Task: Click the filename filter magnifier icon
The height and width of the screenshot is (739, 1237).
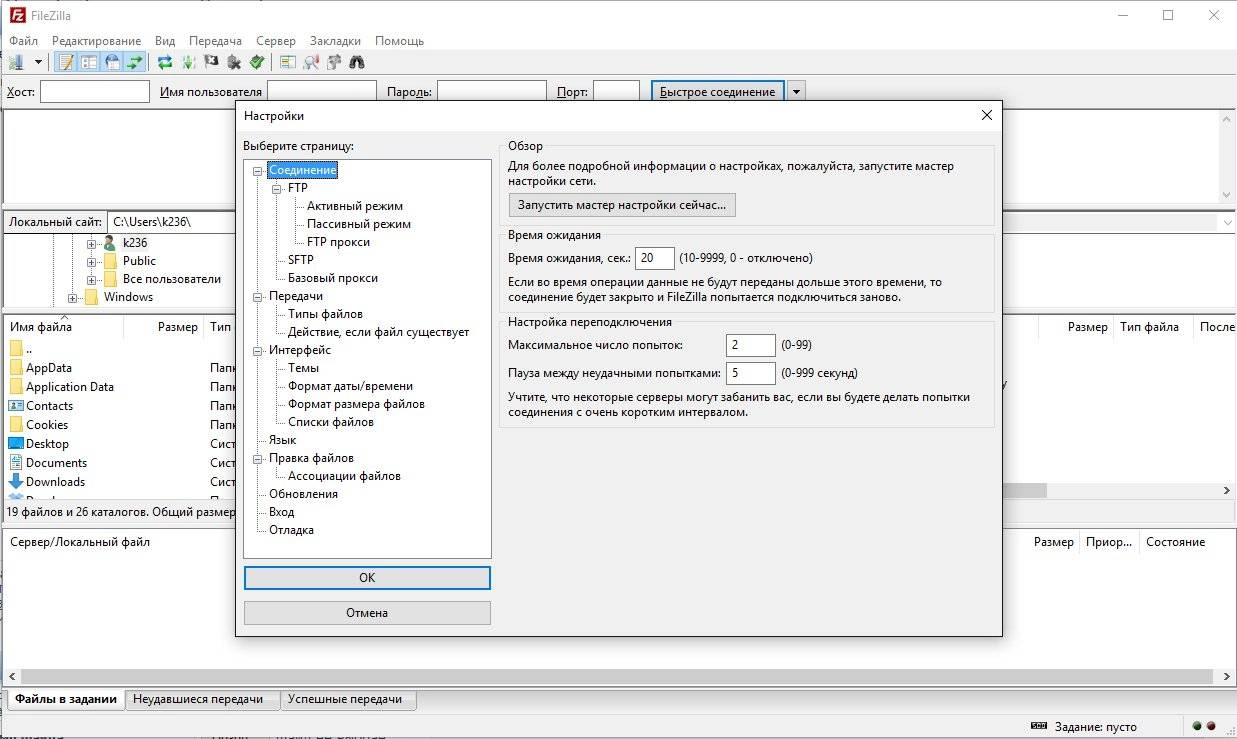Action: click(311, 62)
